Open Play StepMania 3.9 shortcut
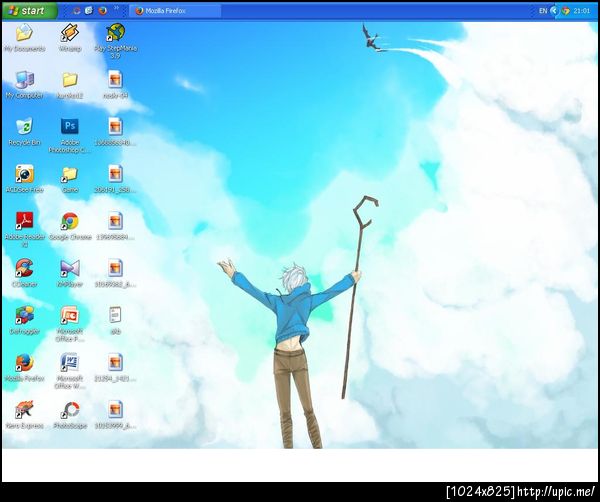This screenshot has height=502, width=600. click(x=115, y=41)
